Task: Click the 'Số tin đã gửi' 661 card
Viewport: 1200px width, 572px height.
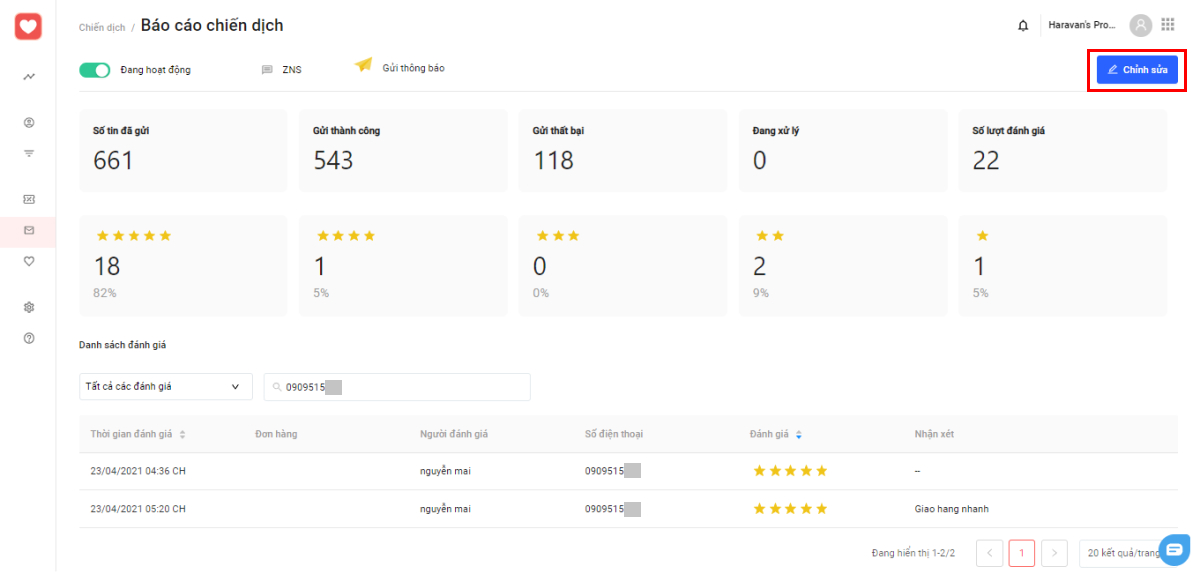Action: [x=183, y=150]
